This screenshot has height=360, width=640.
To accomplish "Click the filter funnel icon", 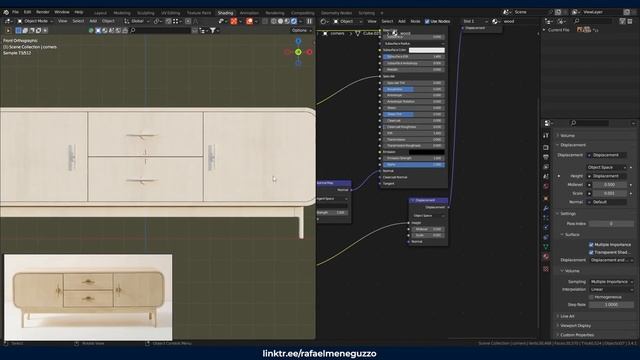I will tap(213, 30).
